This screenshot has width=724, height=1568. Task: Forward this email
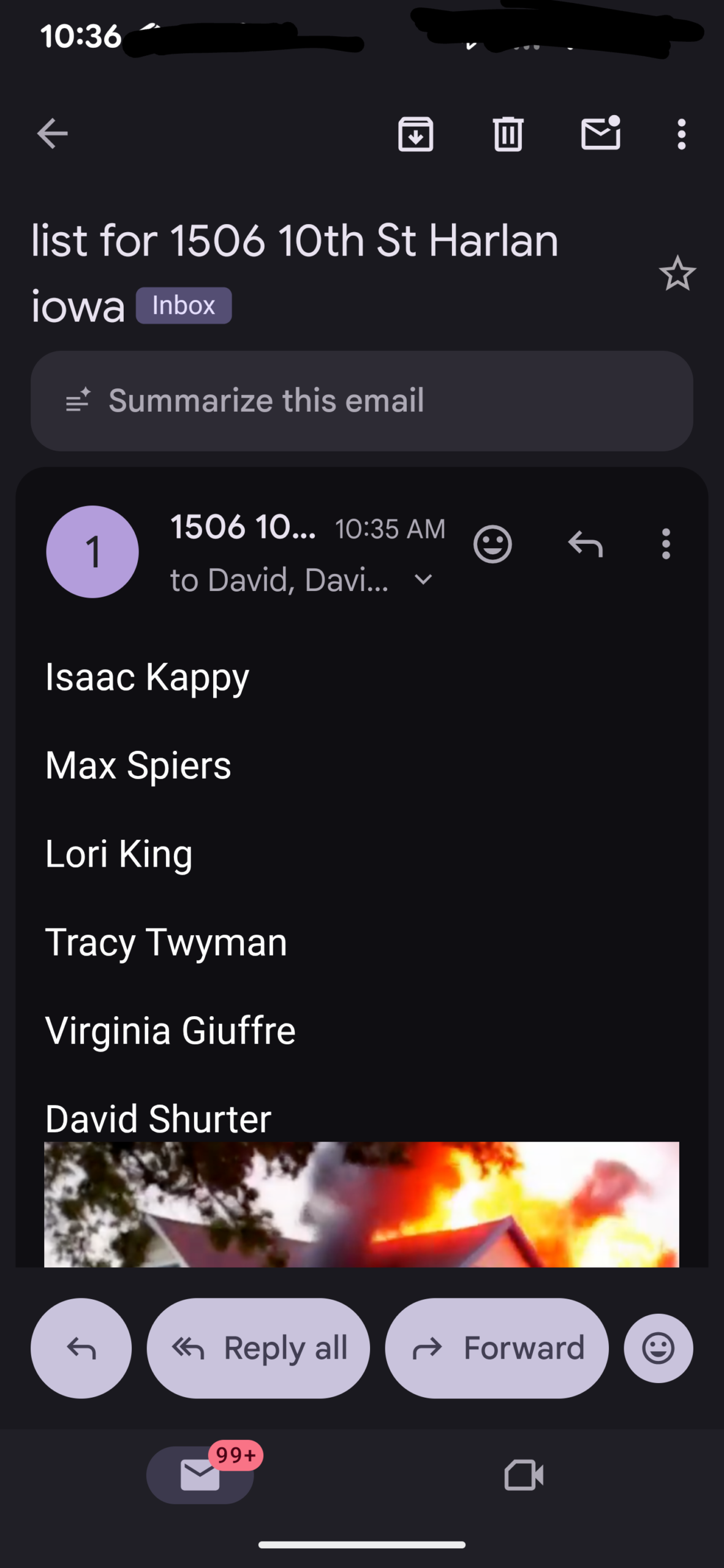click(x=497, y=1347)
